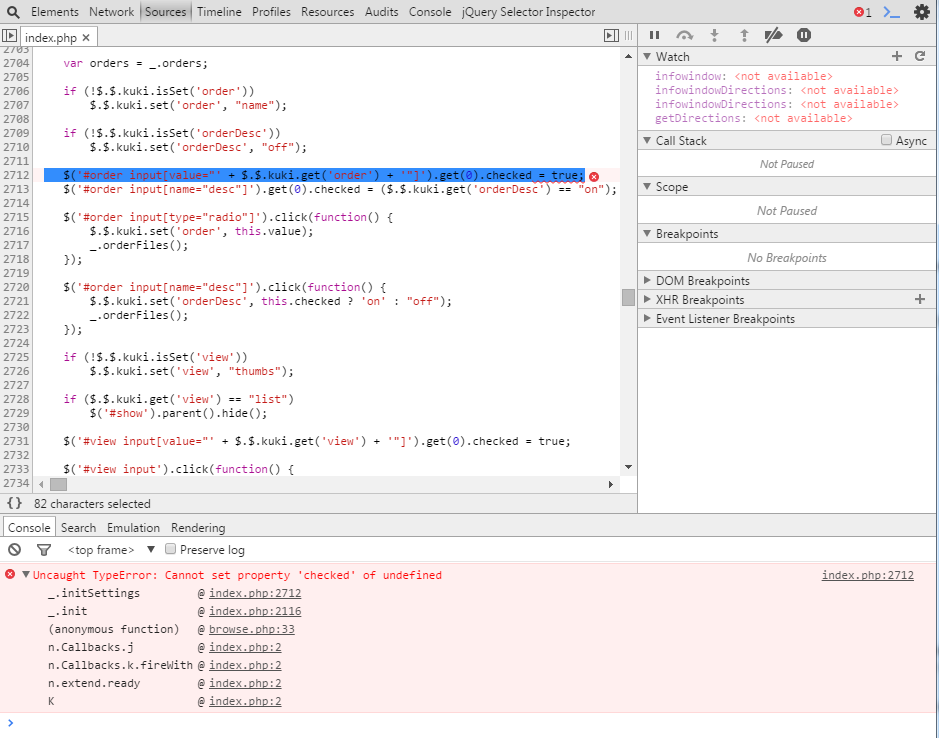Screen dimensions: 939x738
Task: Click the step over debugger button
Action: coord(685,35)
